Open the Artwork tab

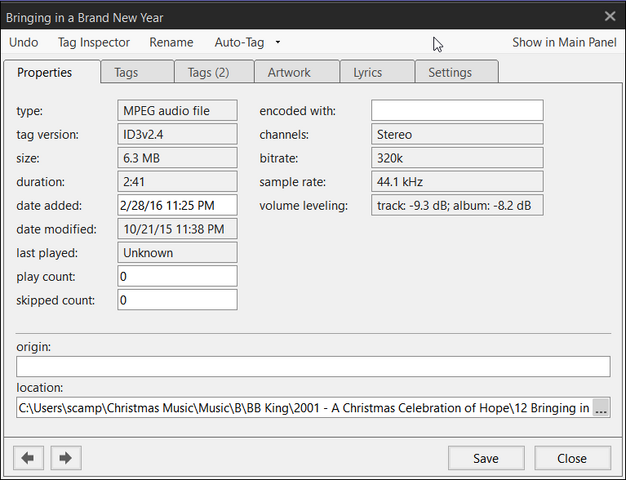click(x=297, y=72)
